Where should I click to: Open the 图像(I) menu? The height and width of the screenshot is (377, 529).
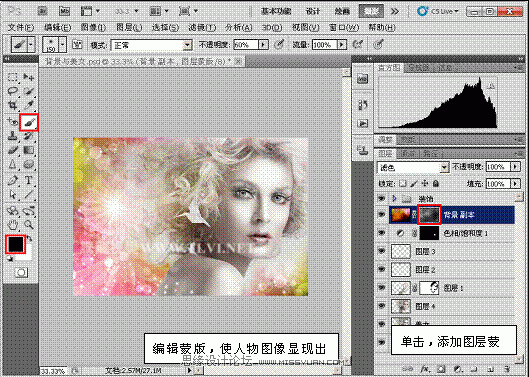93,27
